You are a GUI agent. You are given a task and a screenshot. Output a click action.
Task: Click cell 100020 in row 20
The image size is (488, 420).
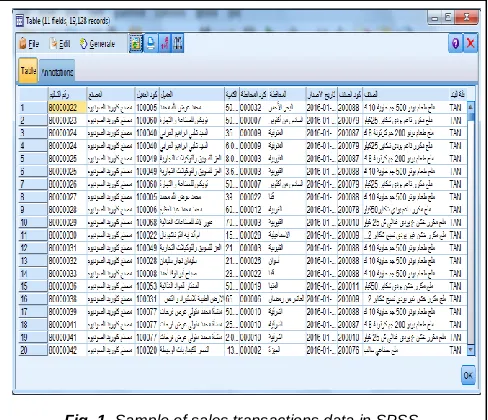[147, 350]
